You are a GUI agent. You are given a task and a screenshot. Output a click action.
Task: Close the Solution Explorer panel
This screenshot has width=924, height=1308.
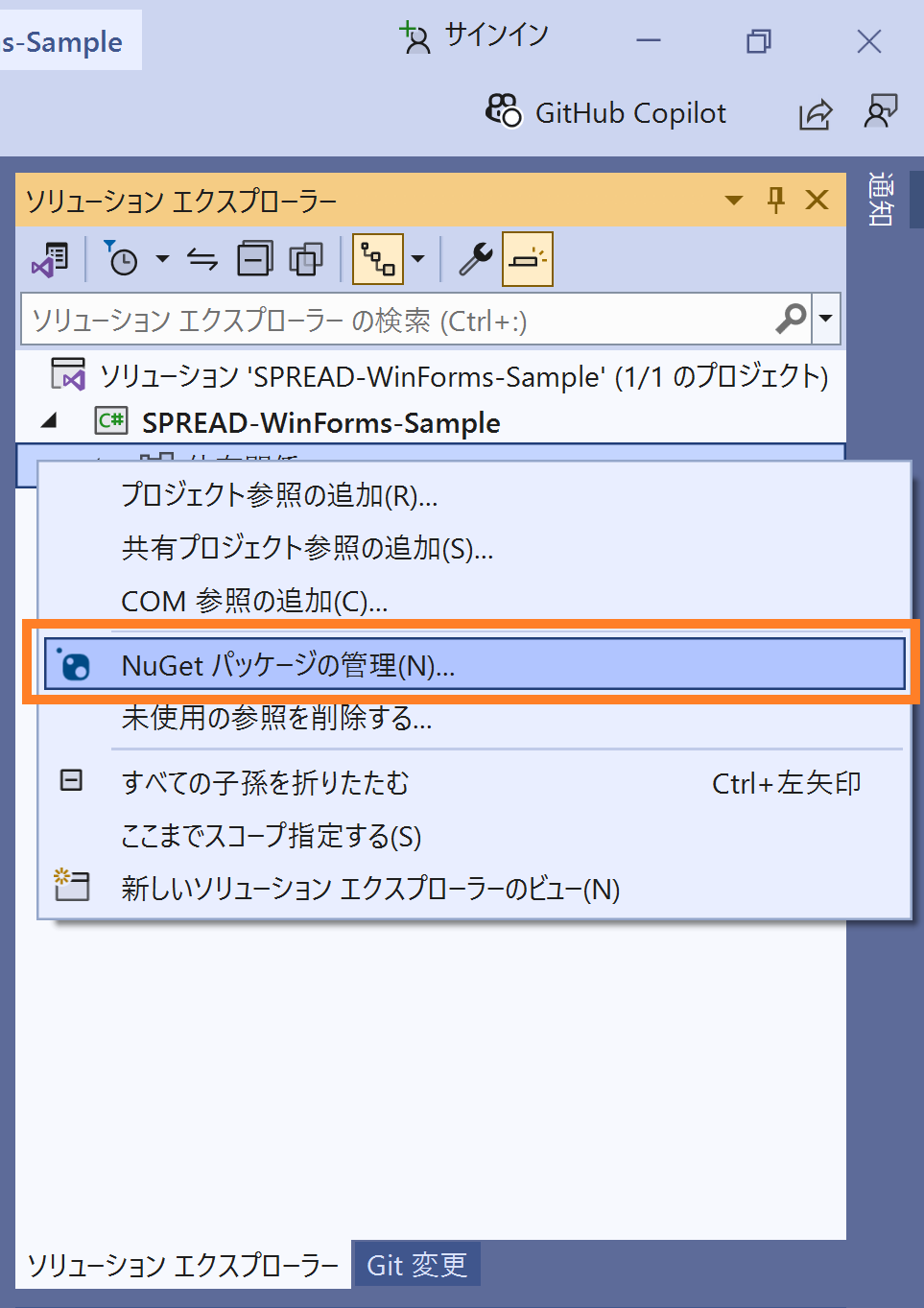tap(817, 200)
